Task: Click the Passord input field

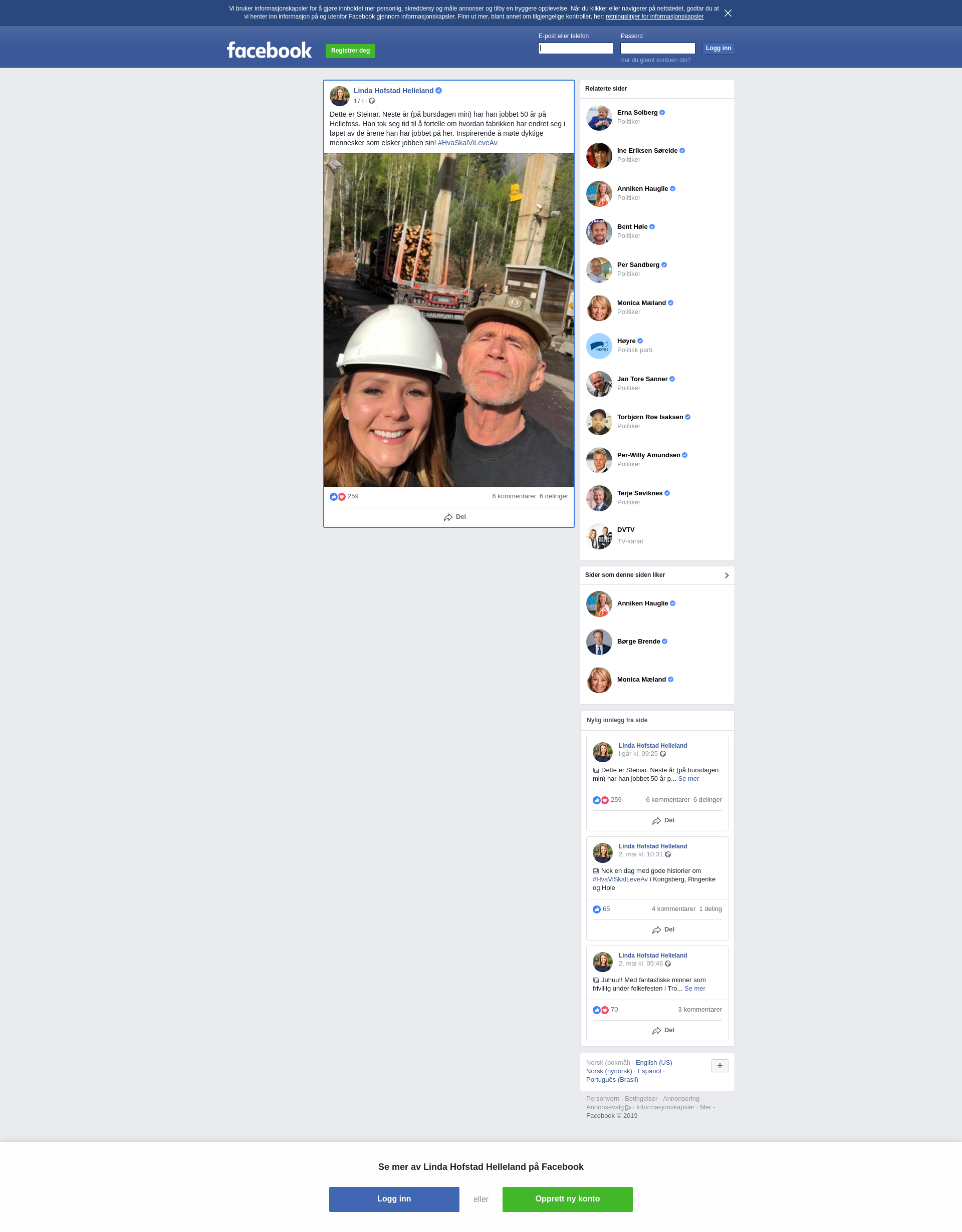Action: [658, 49]
